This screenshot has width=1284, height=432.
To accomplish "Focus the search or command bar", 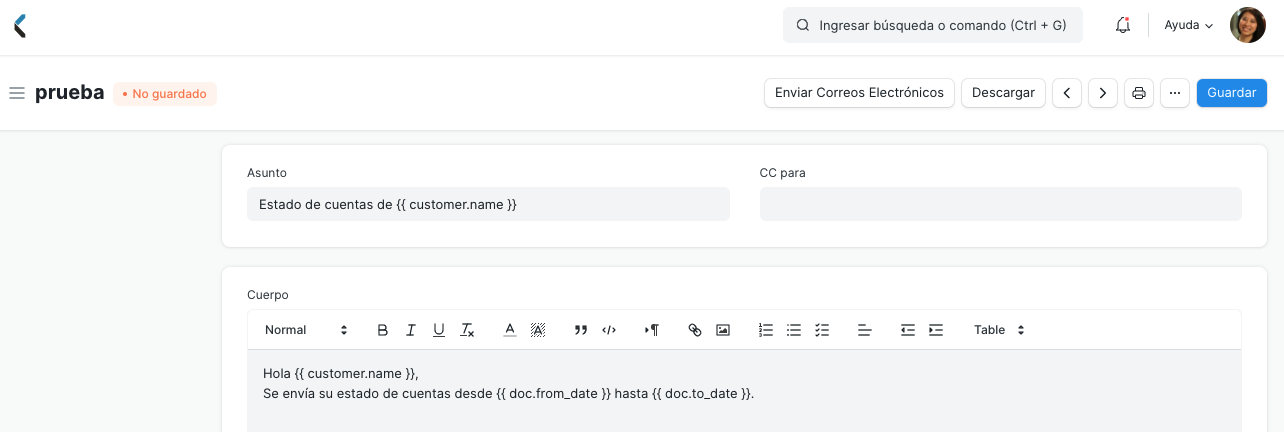I will tap(932, 26).
